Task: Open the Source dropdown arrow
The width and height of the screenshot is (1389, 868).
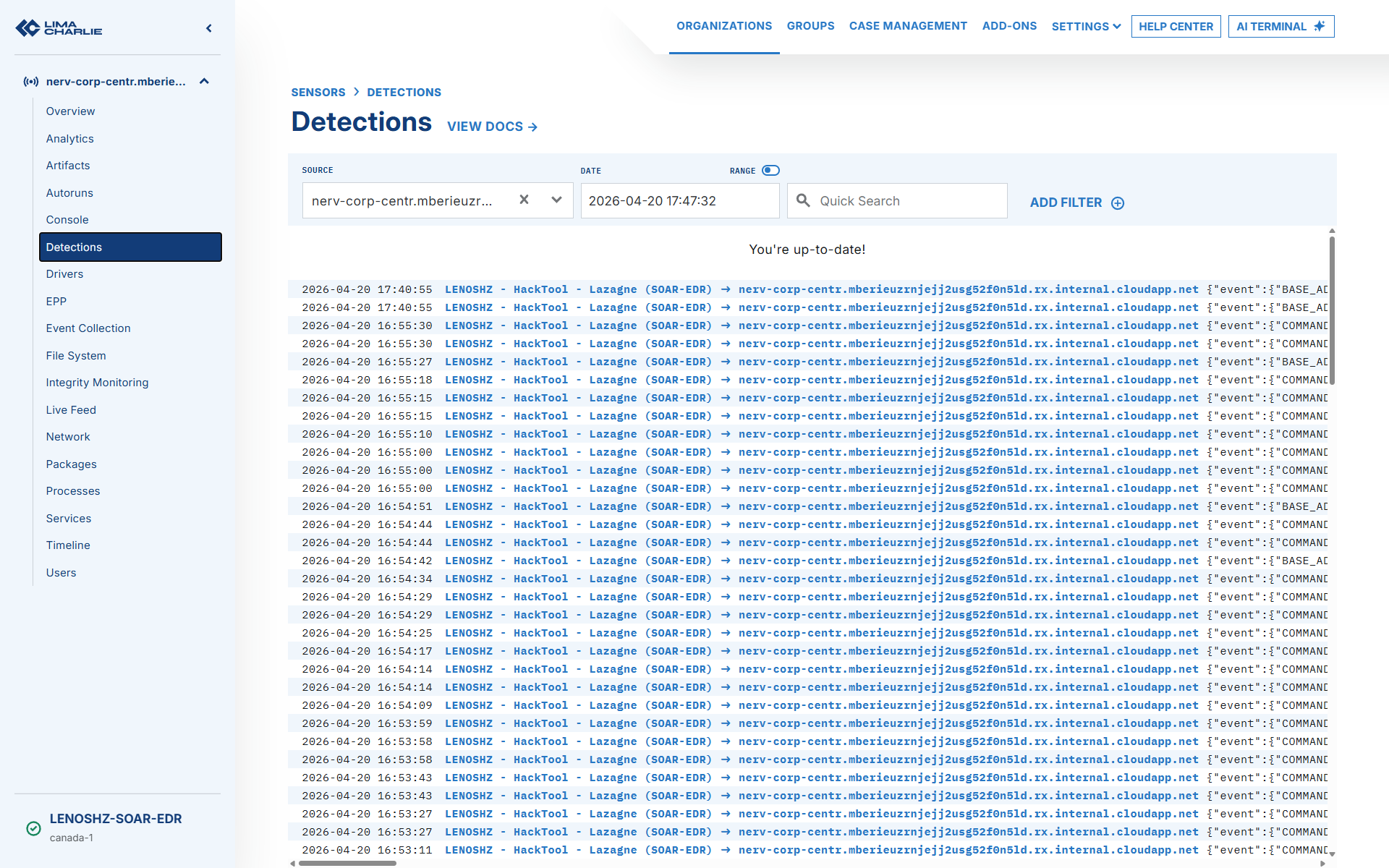Action: coord(556,200)
